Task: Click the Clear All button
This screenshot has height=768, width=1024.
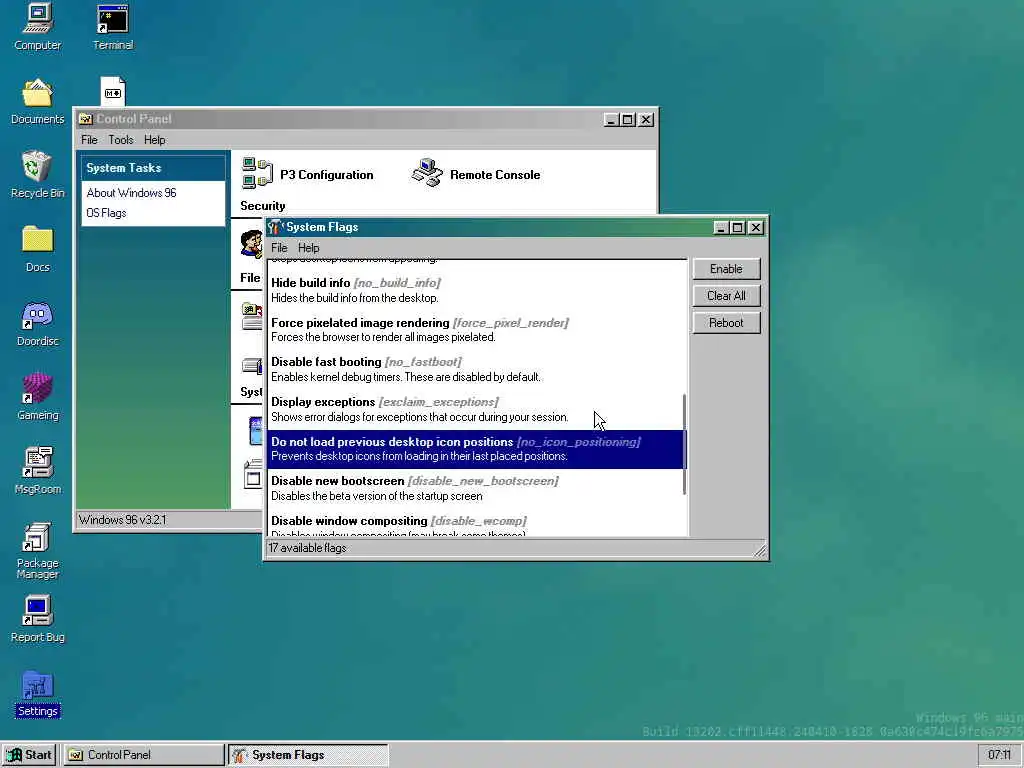Action: click(x=726, y=296)
